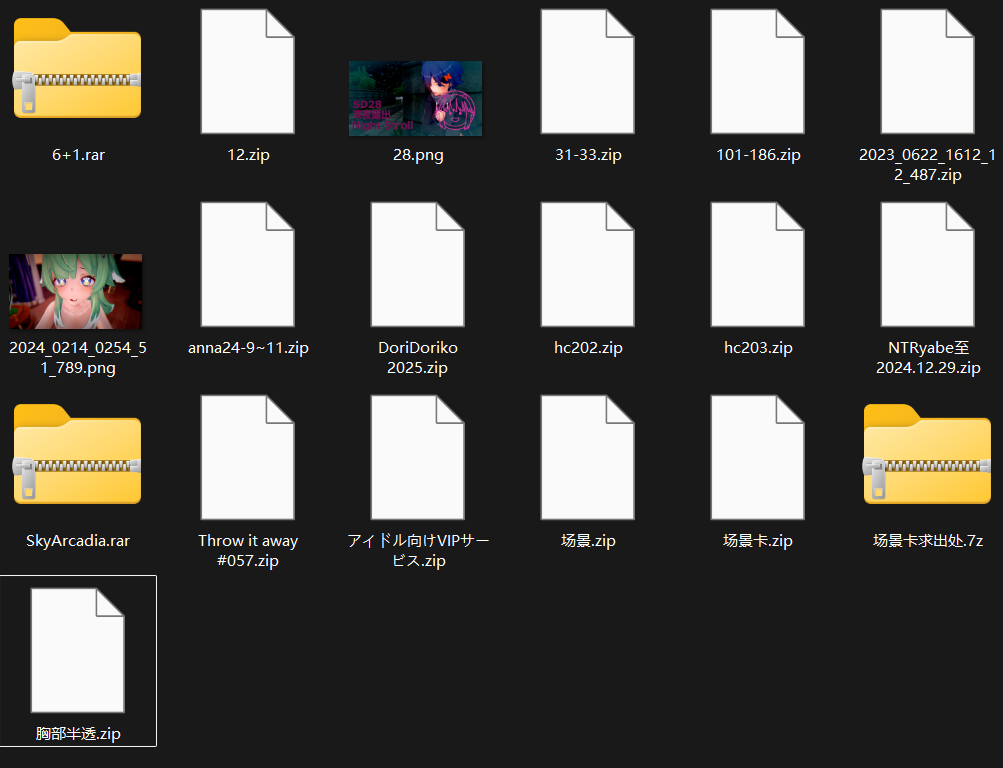Select the アイドル向けVIPサービス.zip file
Image resolution: width=1003 pixels, height=768 pixels.
pos(418,457)
